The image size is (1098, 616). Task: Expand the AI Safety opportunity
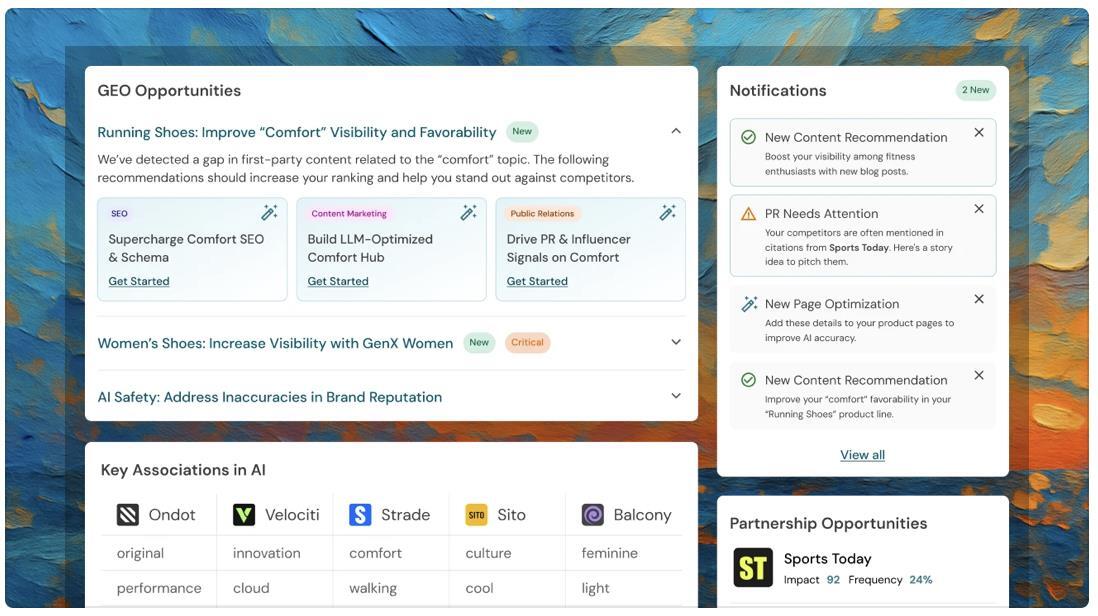point(675,396)
